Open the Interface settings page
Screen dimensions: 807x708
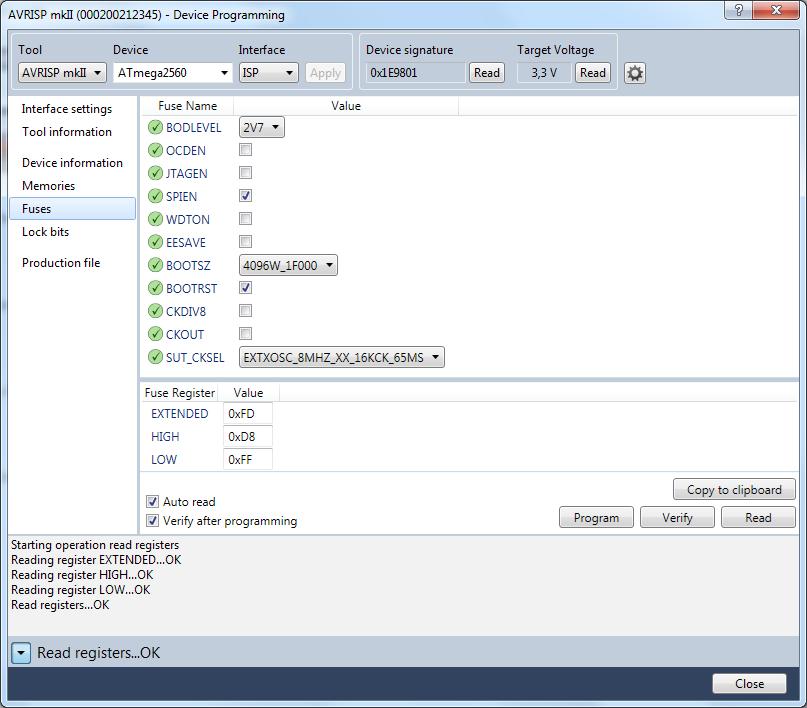(67, 109)
